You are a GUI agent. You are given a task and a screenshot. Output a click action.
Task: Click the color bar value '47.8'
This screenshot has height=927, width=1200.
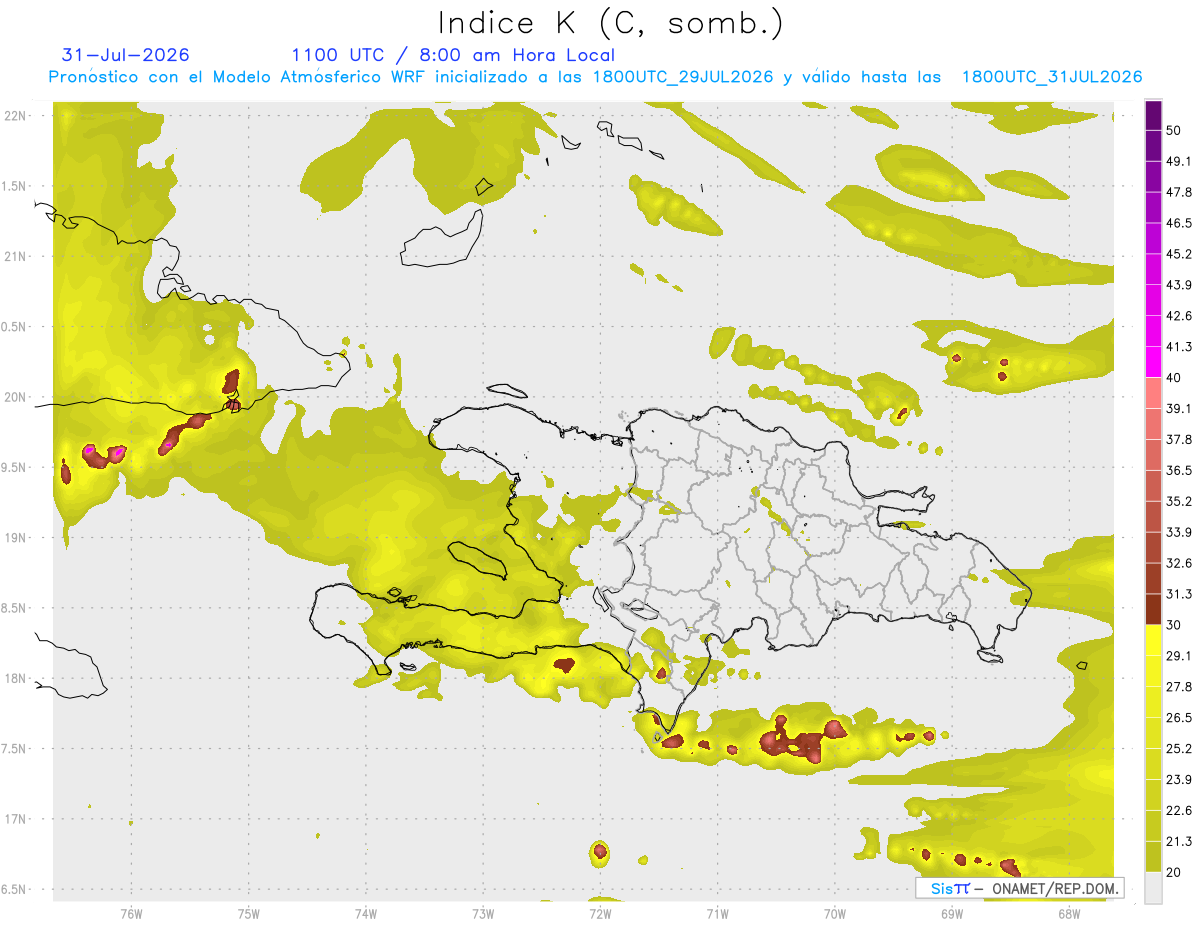click(x=1178, y=192)
